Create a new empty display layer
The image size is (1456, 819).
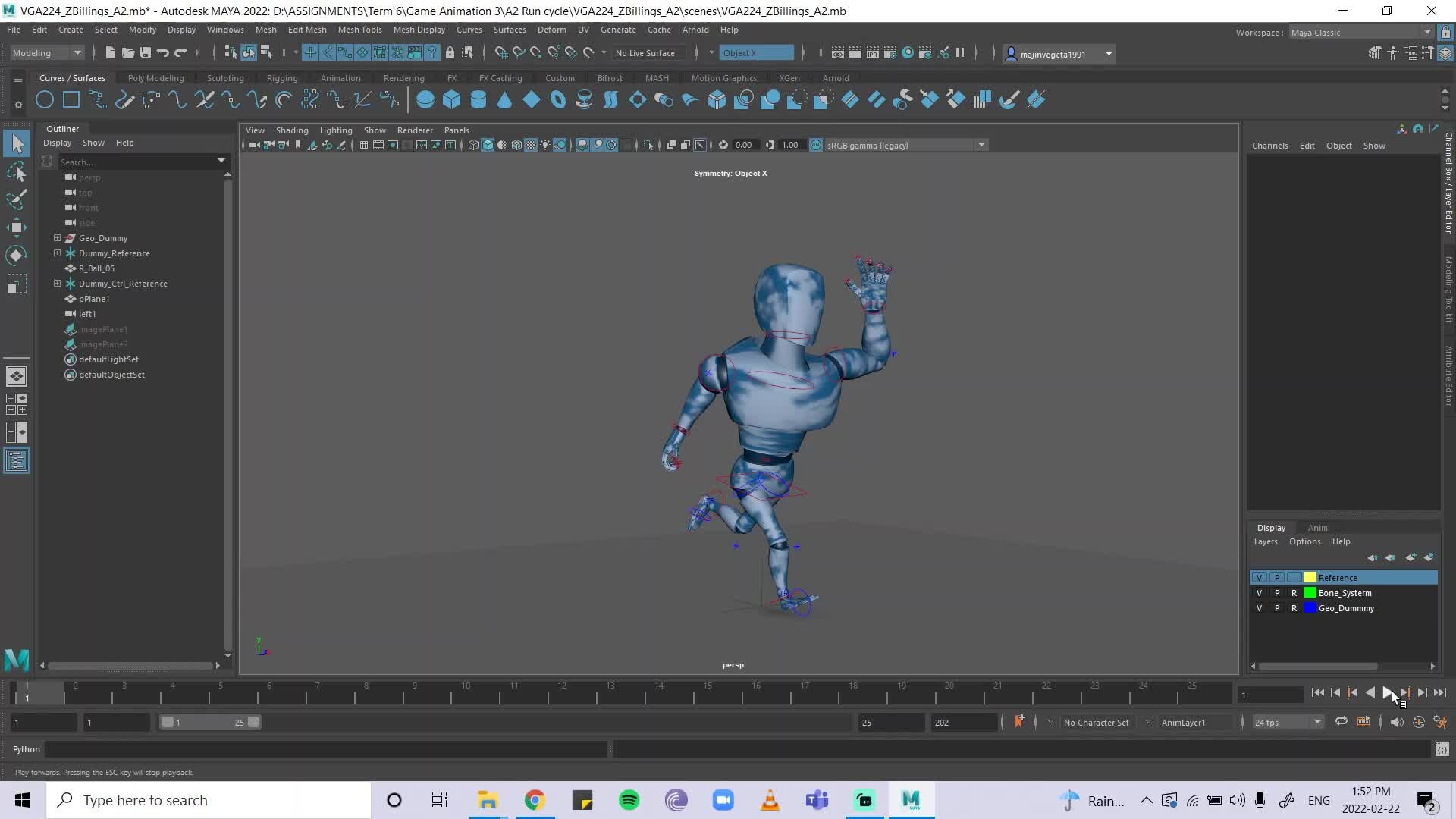(x=1410, y=557)
